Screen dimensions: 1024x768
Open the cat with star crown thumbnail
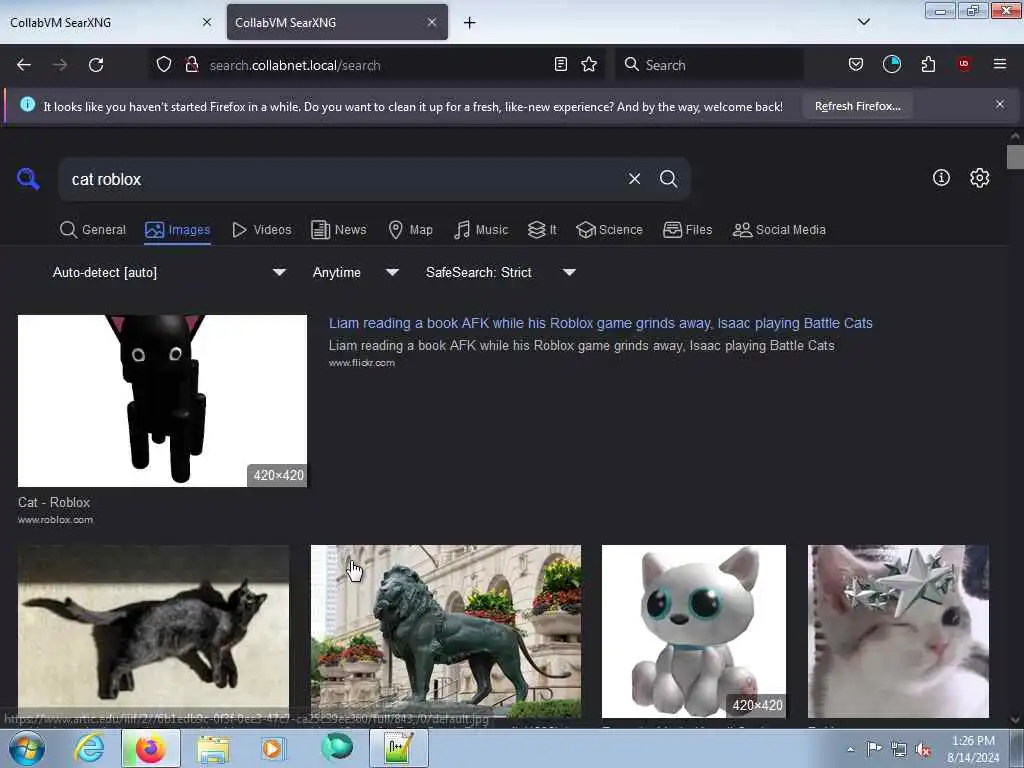(898, 632)
